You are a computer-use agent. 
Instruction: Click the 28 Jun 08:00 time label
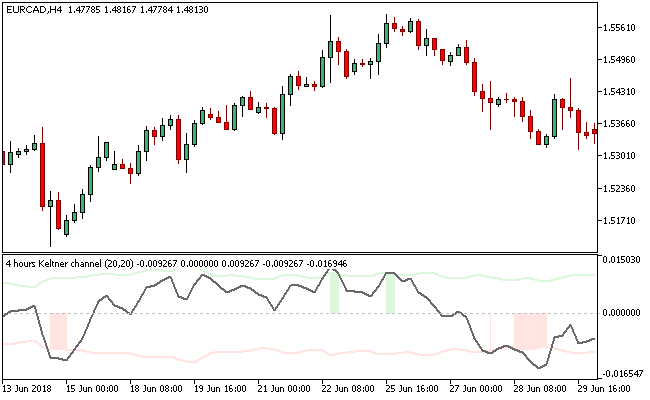click(540, 389)
